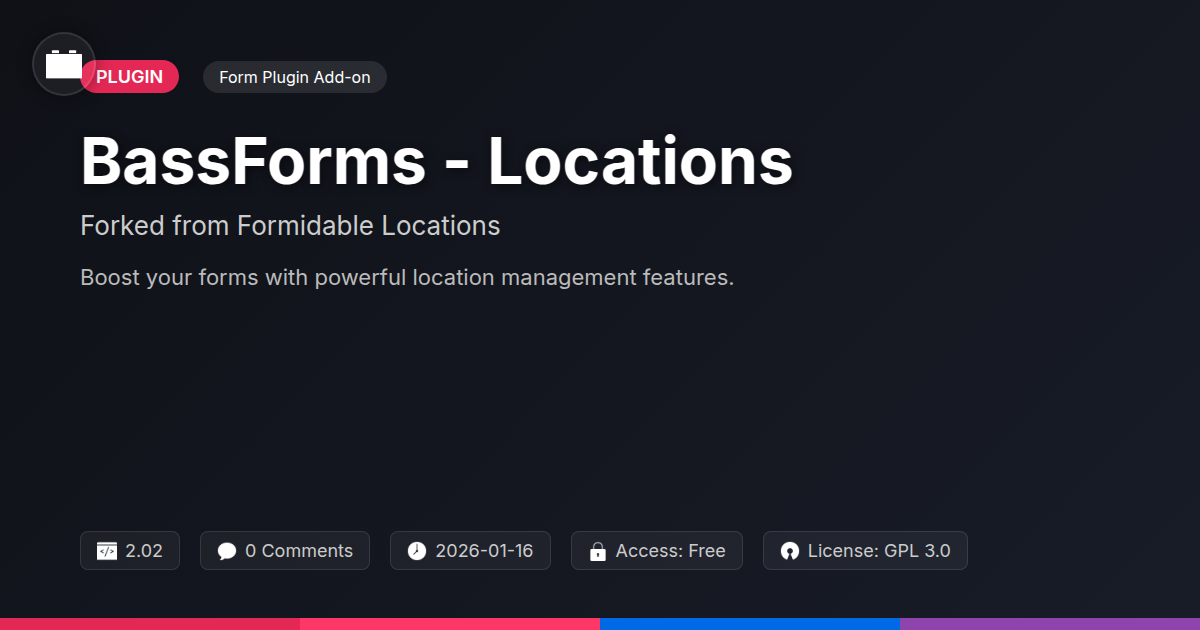Select the Forked from Formidable Locations subtitle
The width and height of the screenshot is (1200, 630).
tap(290, 226)
